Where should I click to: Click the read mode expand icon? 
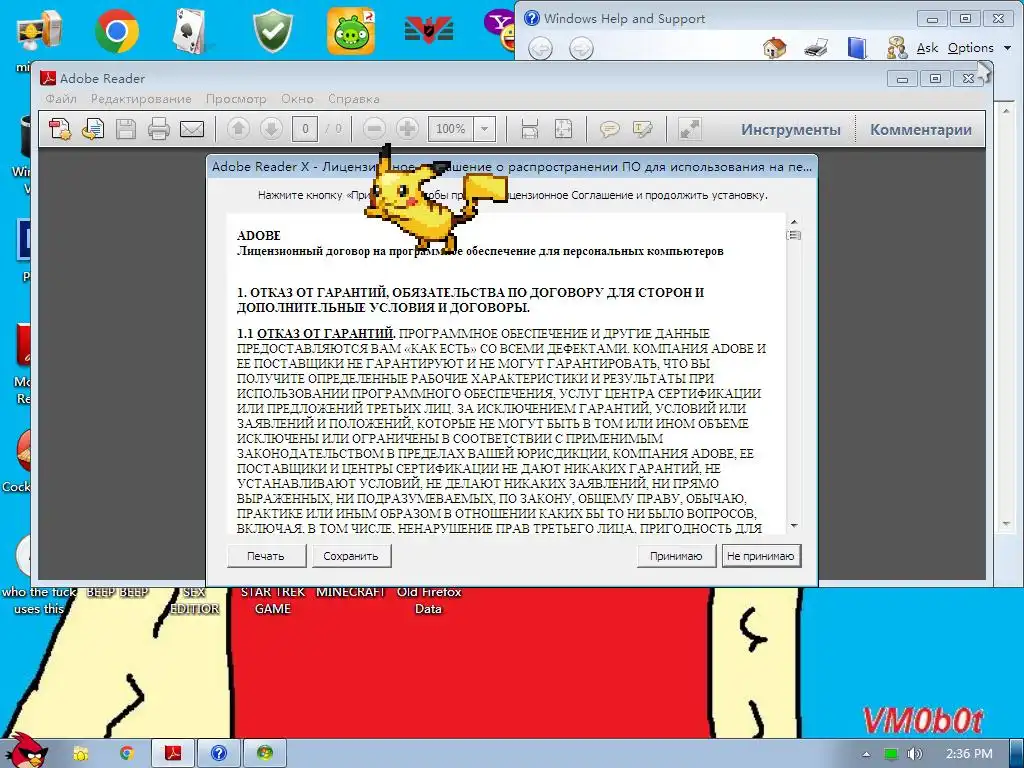[690, 129]
